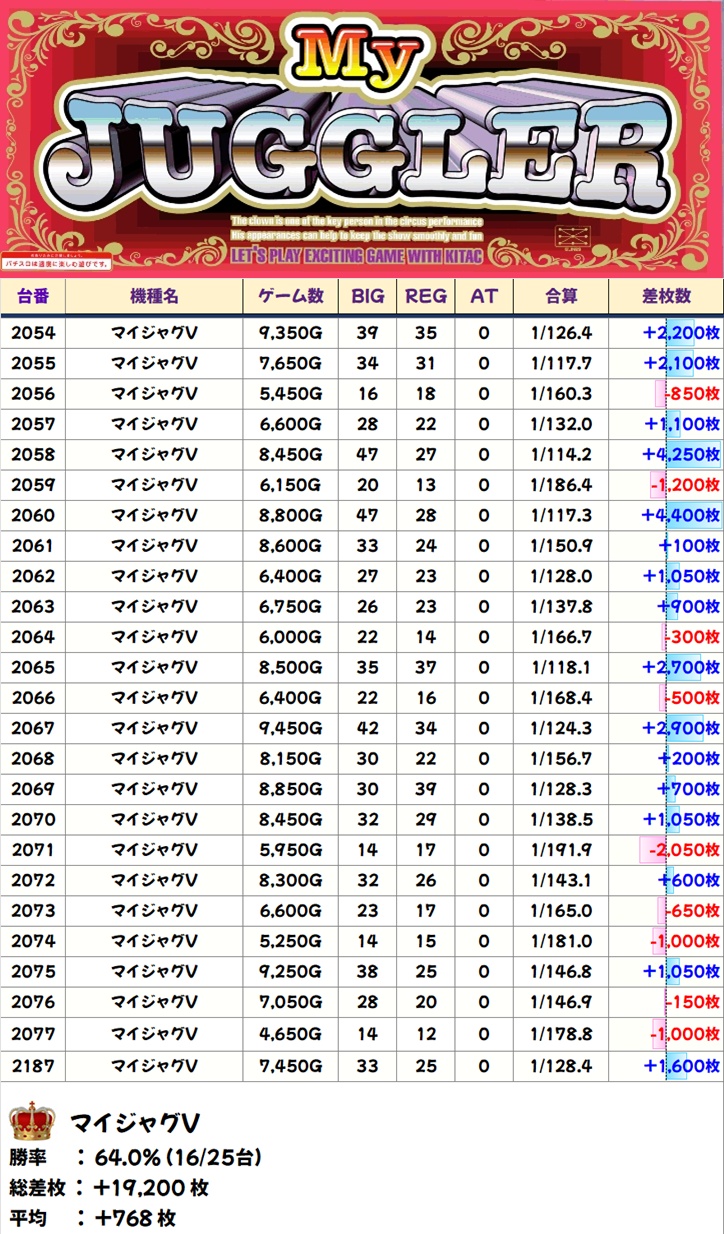This screenshot has width=724, height=1234.
Task: Click the BIG column header
Action: [367, 297]
